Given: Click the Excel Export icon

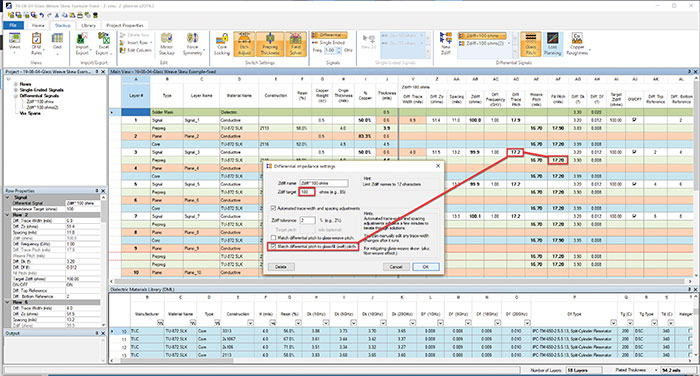Looking at the screenshot, I should pyautogui.click(x=104, y=43).
